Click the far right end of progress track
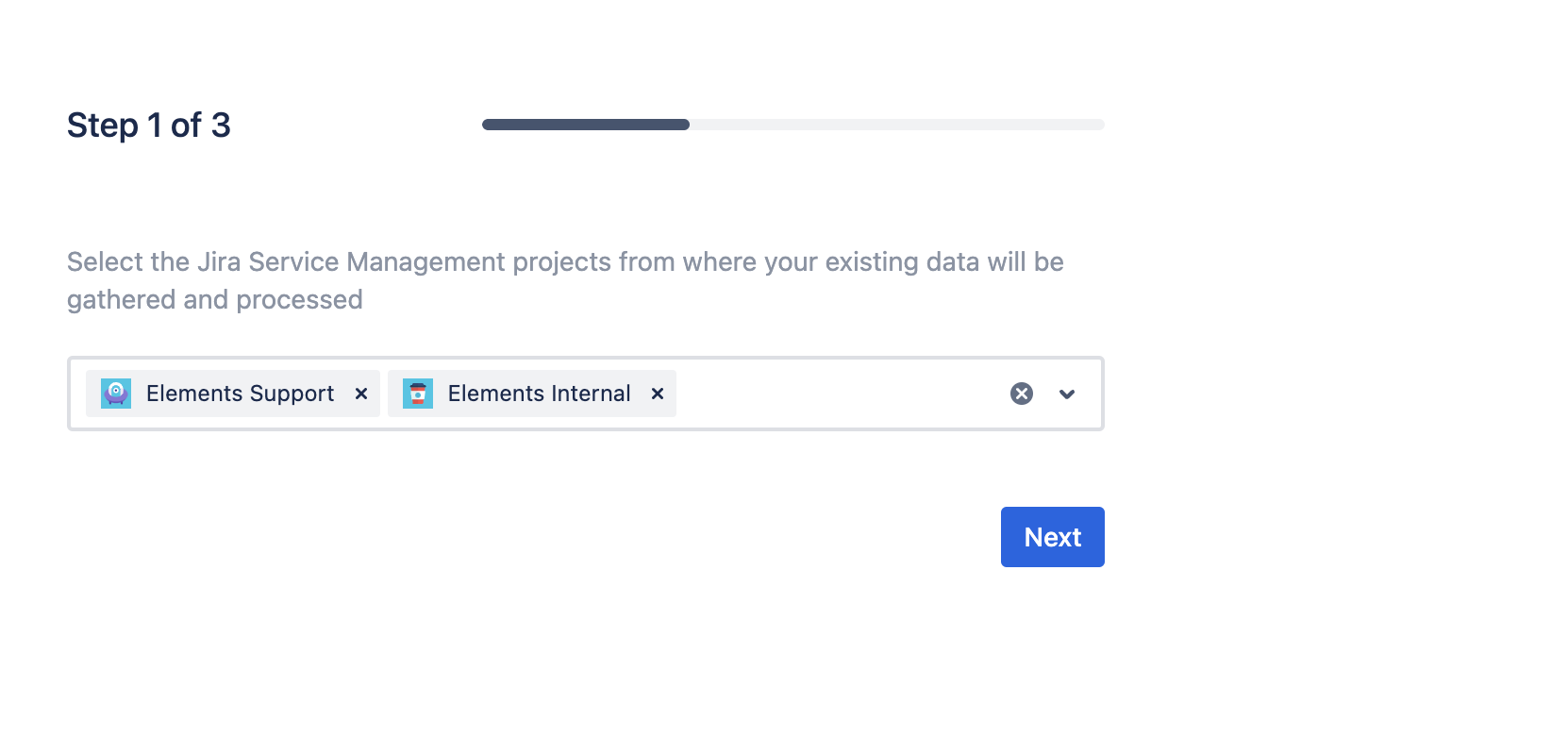 pos(1098,125)
